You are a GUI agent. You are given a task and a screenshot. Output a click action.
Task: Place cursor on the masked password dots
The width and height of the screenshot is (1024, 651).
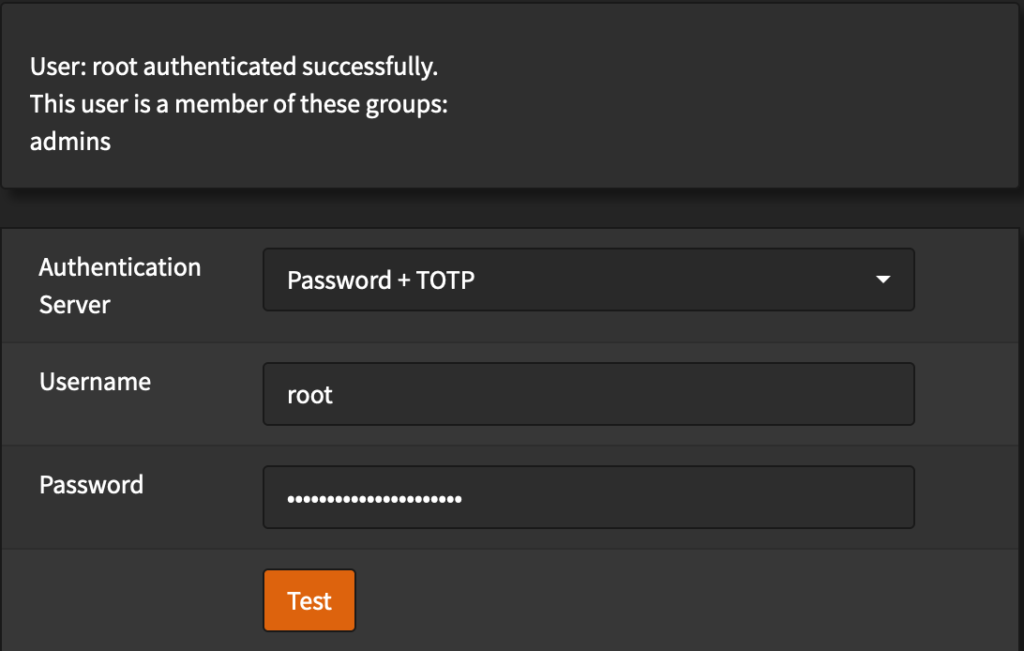pos(374,498)
